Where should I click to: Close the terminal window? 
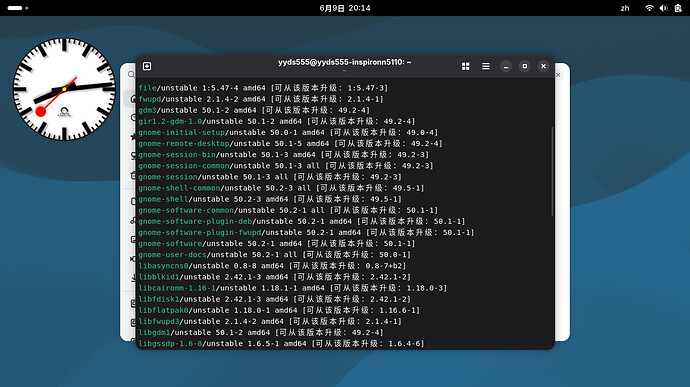click(543, 66)
